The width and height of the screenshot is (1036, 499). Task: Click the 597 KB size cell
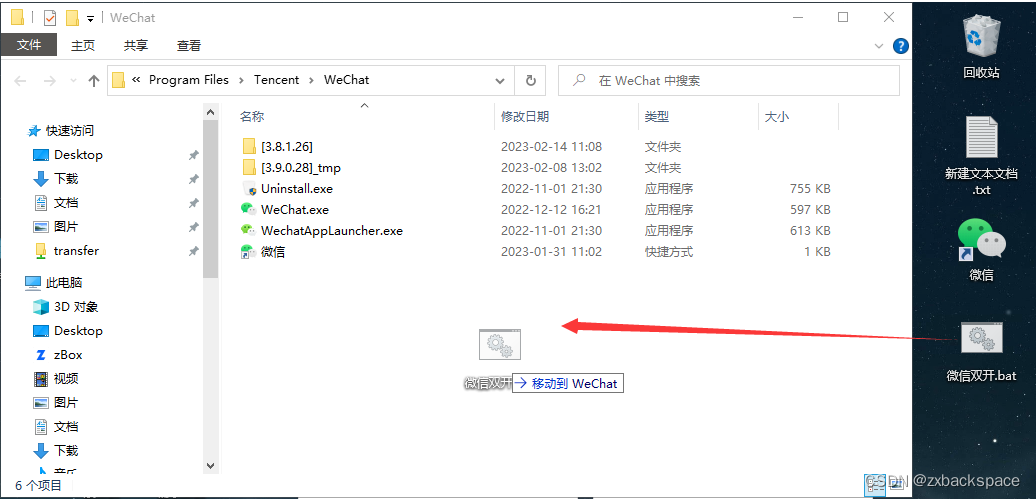[810, 210]
